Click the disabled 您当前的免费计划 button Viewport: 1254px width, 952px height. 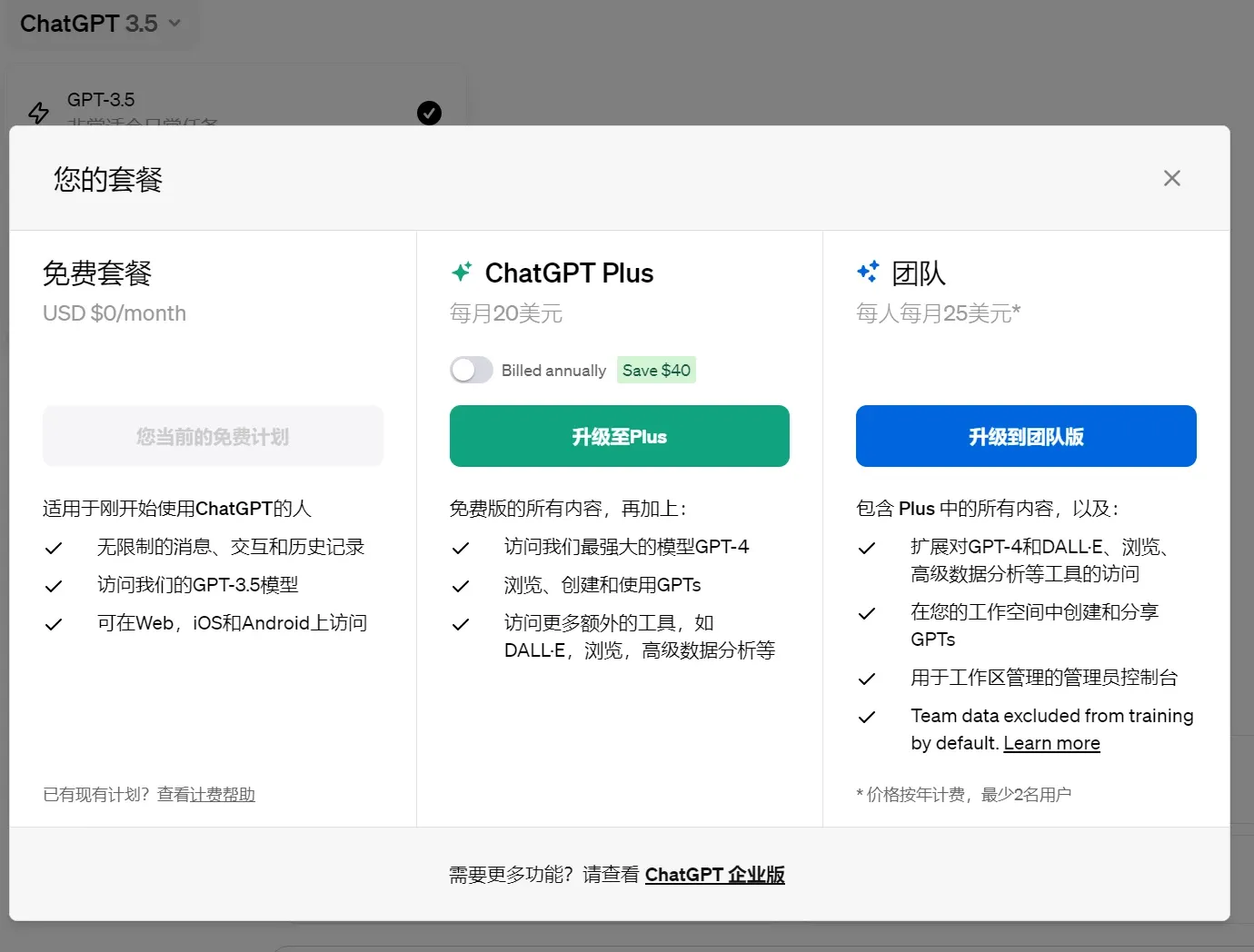(x=213, y=436)
